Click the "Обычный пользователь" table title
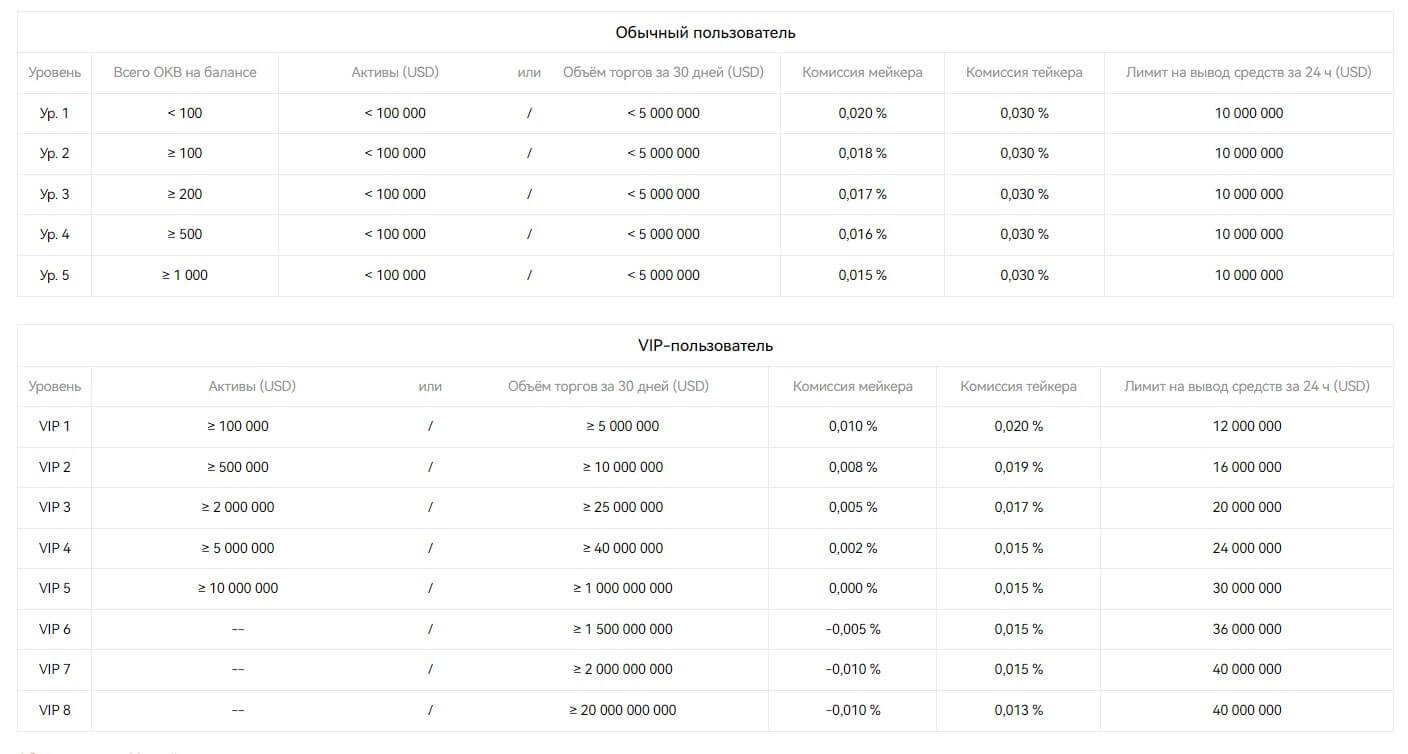Screen dimensions: 1408x754 pos(705,33)
